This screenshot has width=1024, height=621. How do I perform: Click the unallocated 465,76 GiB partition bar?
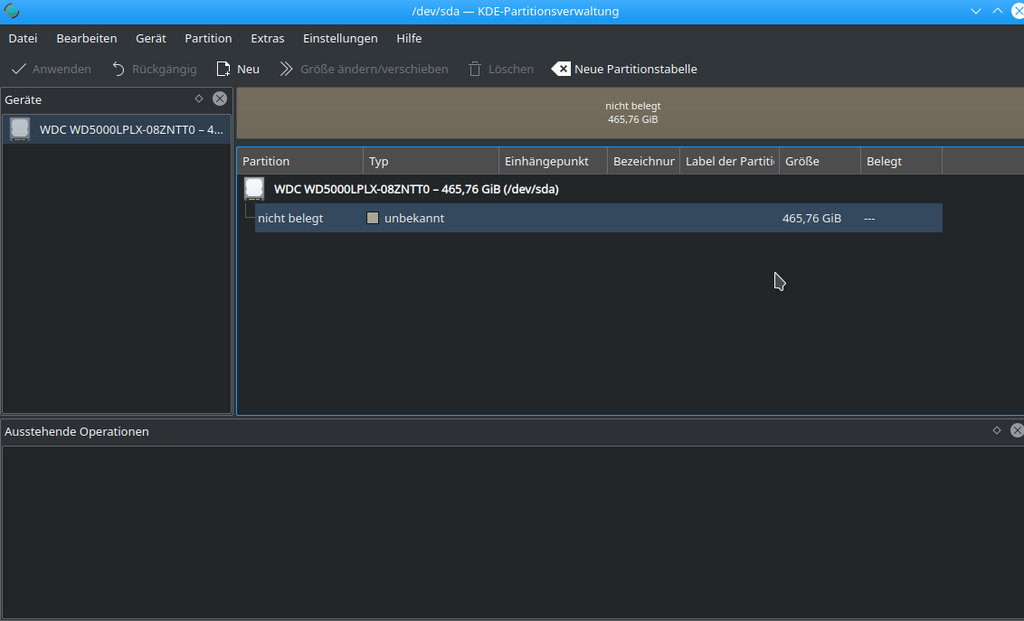pyautogui.click(x=632, y=112)
